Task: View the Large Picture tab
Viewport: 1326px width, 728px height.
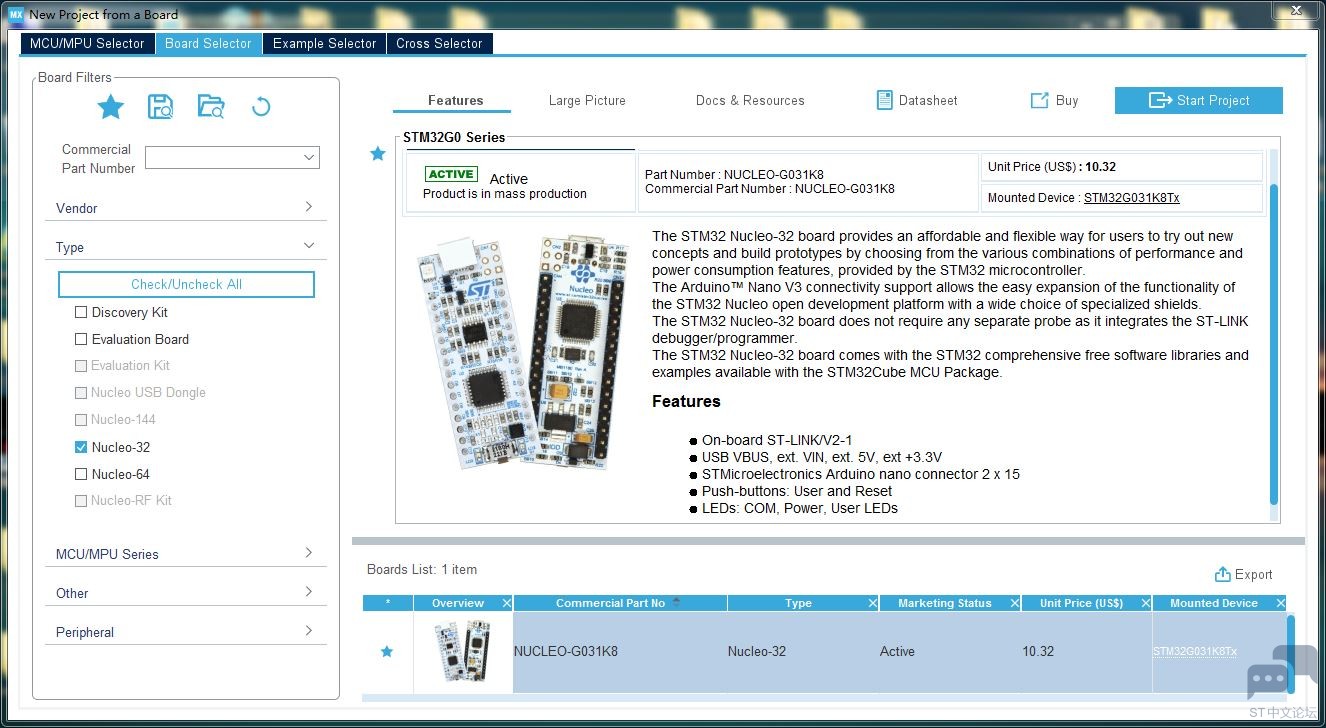Action: tap(587, 100)
